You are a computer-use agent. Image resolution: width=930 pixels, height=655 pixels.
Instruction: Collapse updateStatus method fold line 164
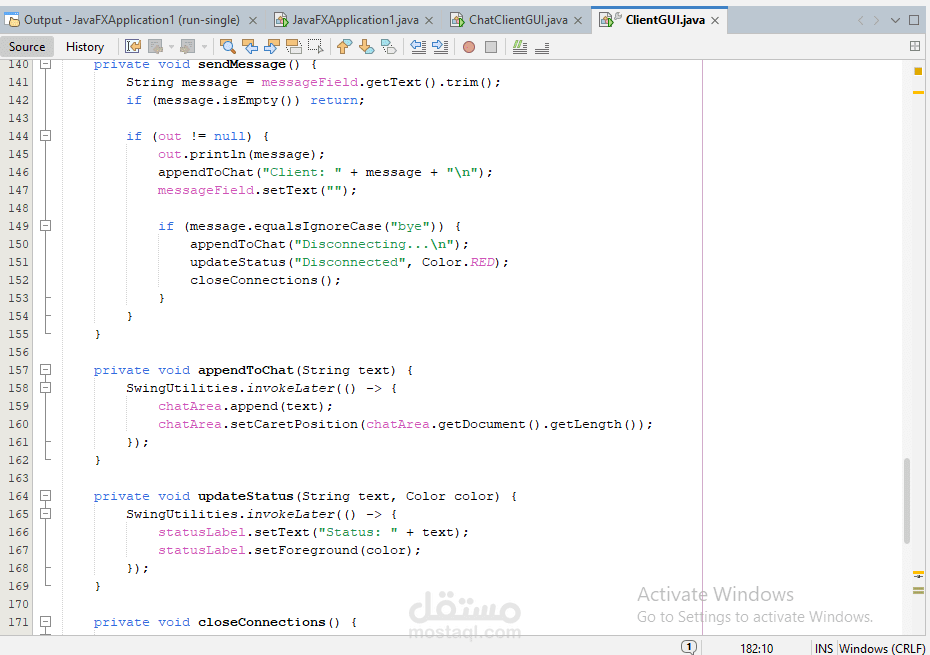click(45, 495)
